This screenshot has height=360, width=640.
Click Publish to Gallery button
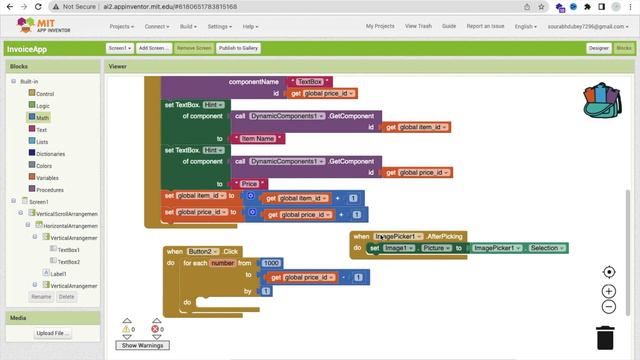point(238,48)
